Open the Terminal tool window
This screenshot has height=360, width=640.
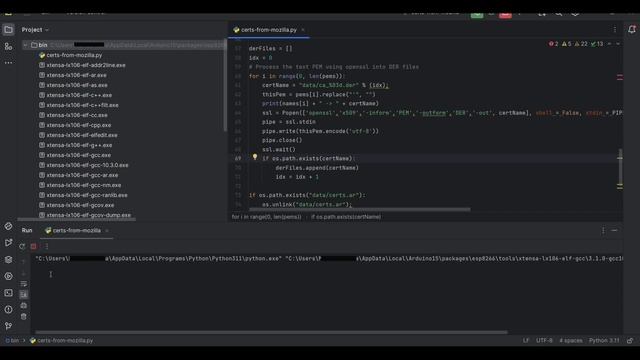pos(8,293)
